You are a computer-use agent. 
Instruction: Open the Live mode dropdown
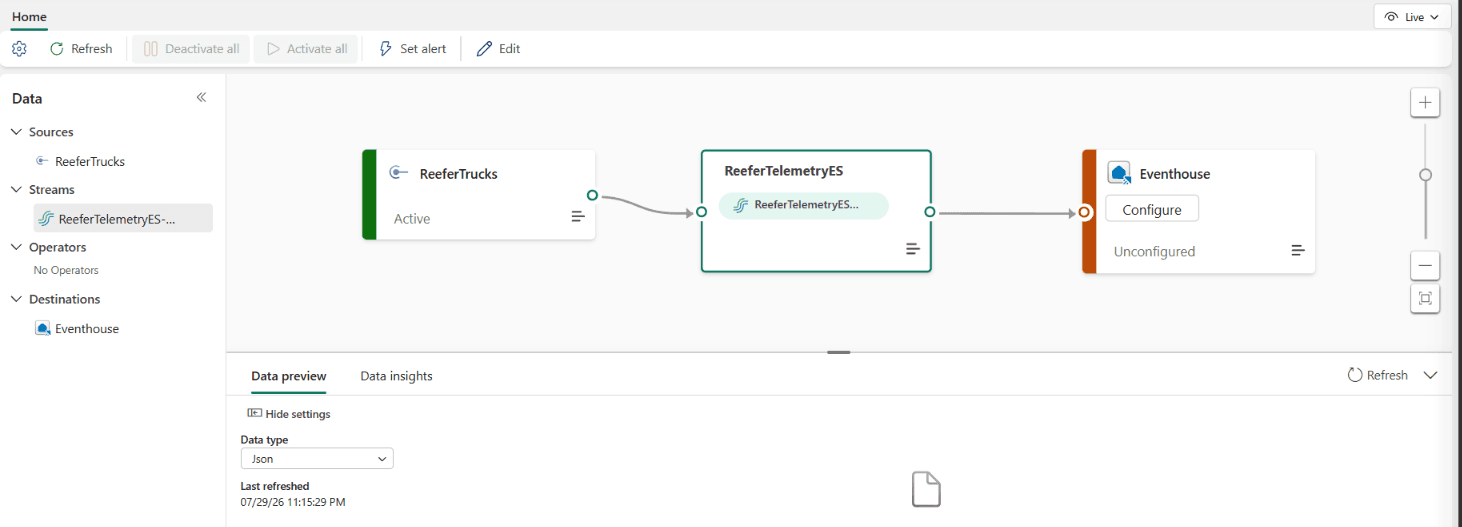tap(1412, 17)
